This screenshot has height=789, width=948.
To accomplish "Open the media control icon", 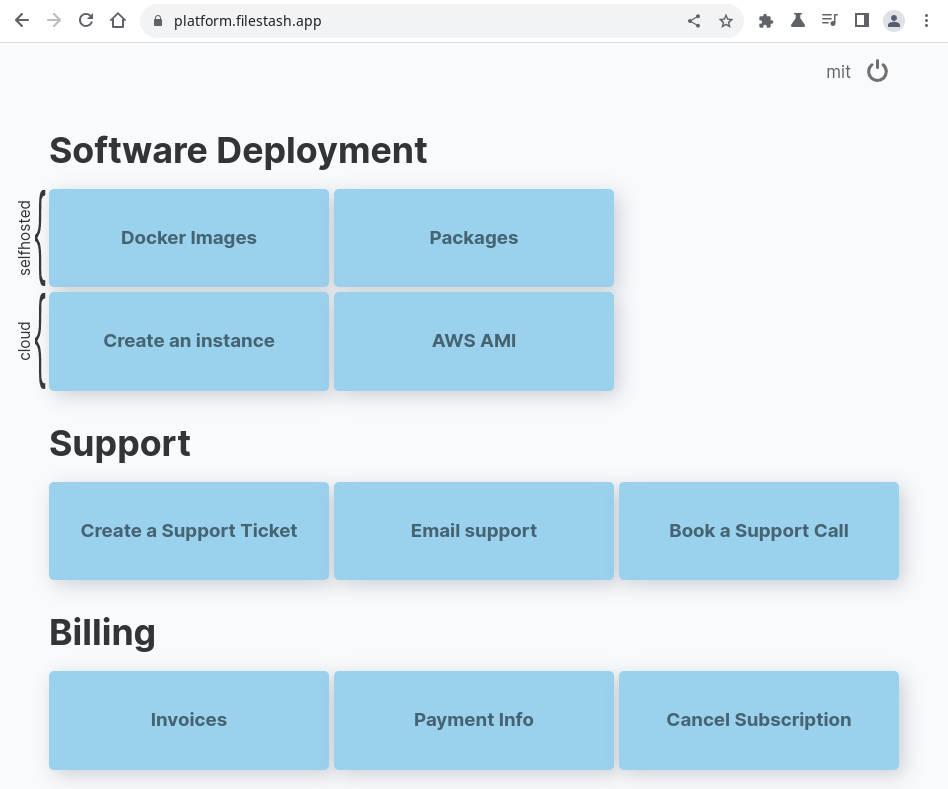I will coord(830,20).
